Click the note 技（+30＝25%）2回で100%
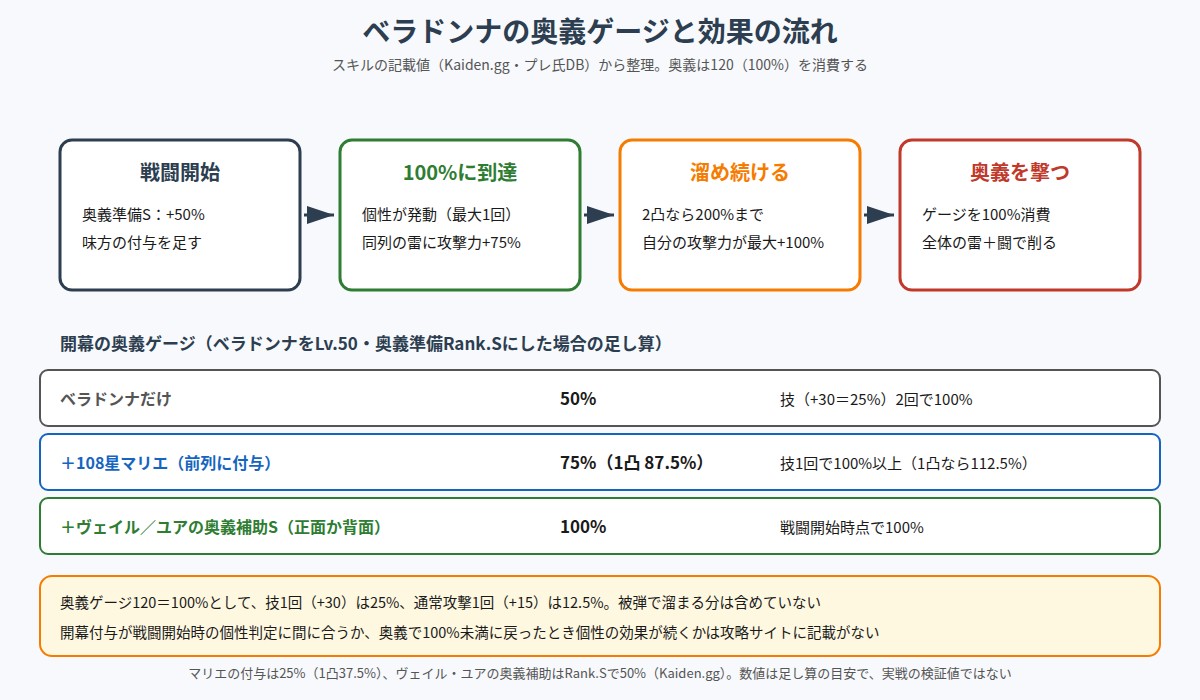1200x700 pixels. 876,399
